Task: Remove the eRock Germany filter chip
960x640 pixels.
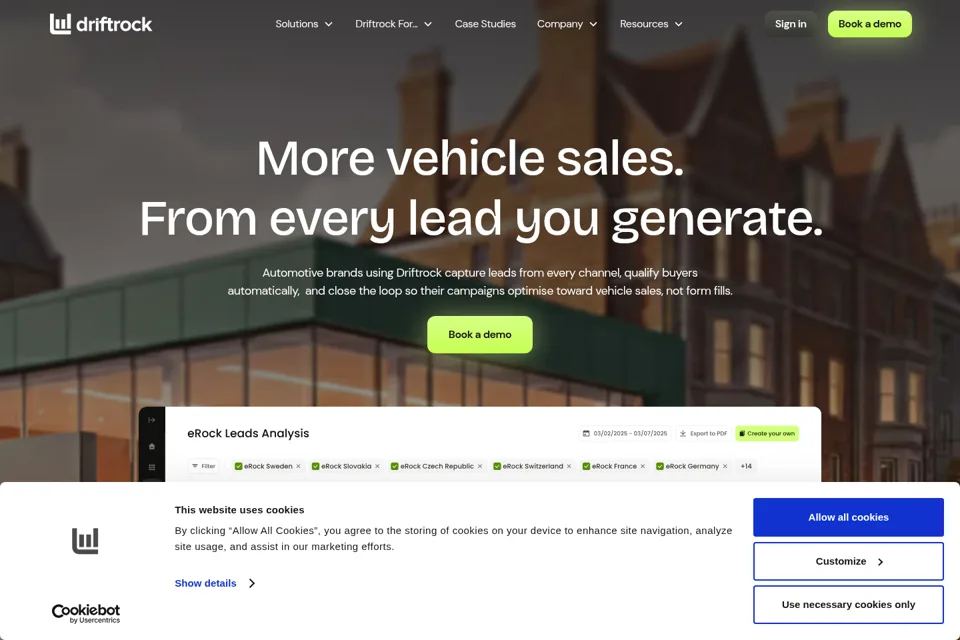Action: click(x=725, y=466)
